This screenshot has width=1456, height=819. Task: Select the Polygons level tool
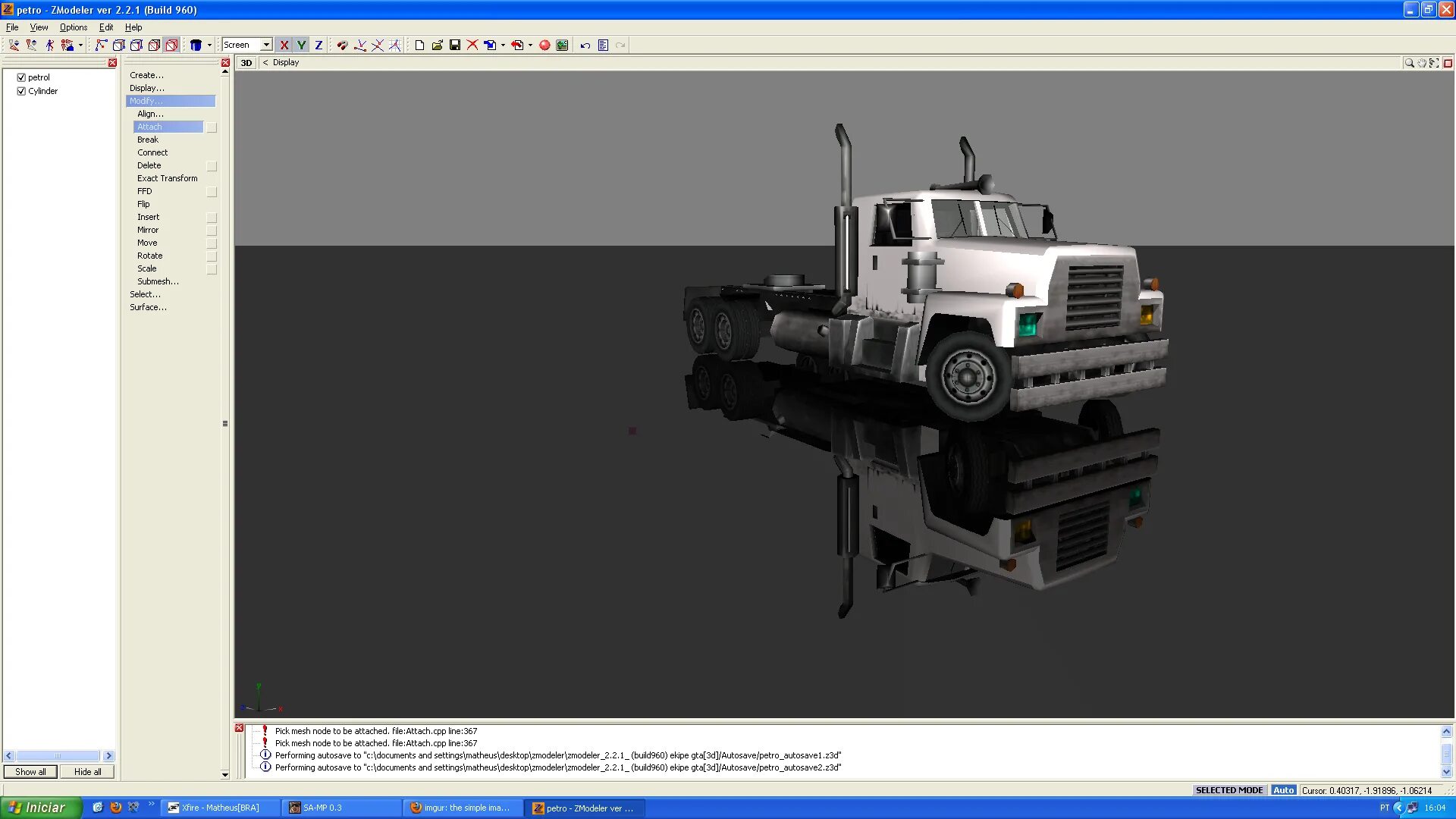[x=136, y=45]
